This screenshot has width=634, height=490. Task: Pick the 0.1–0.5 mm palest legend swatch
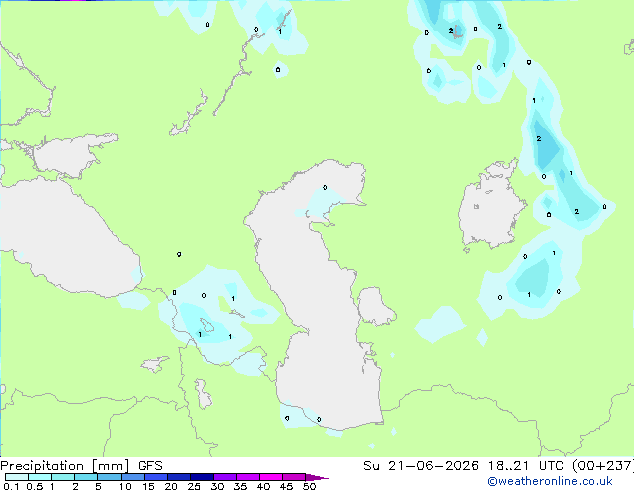coord(17,477)
